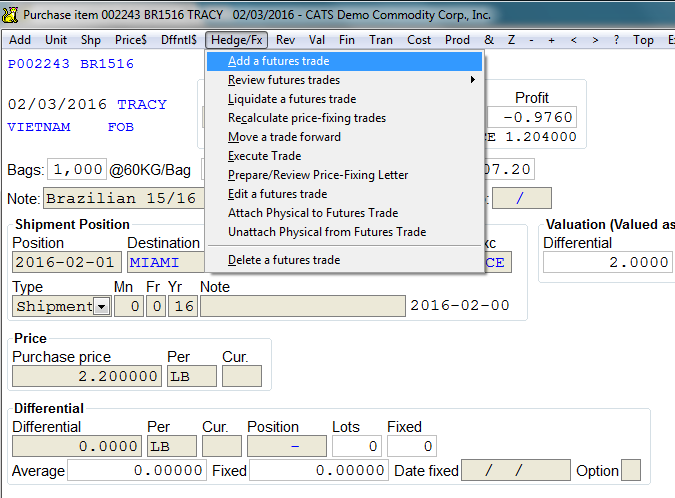Click the Destination field MIAMI

pos(166,262)
